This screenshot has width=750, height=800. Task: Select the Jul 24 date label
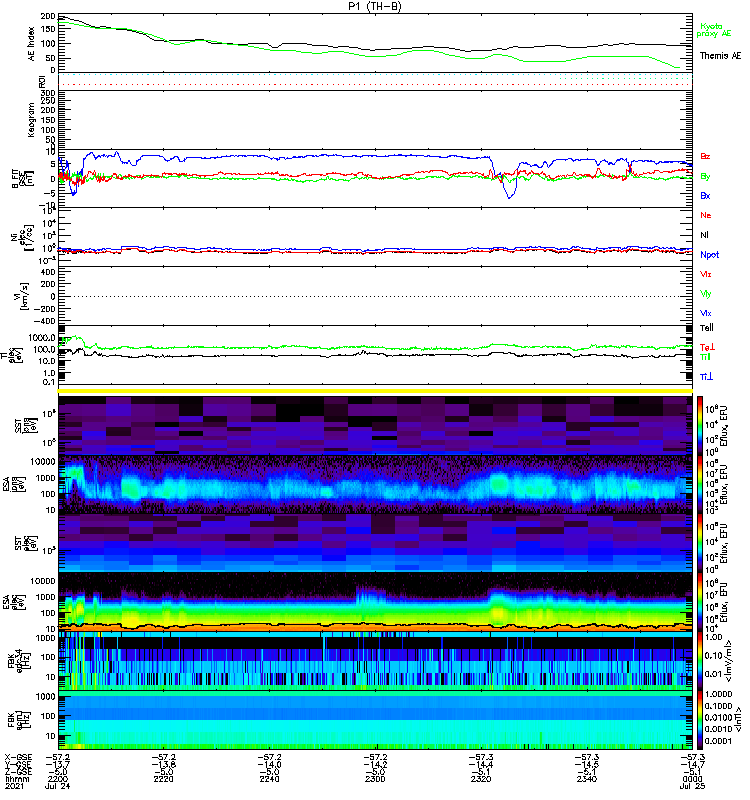pos(57,786)
